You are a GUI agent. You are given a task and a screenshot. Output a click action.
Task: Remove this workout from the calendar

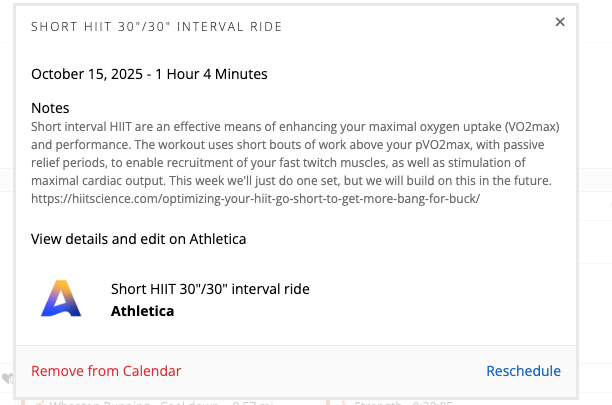pos(106,371)
